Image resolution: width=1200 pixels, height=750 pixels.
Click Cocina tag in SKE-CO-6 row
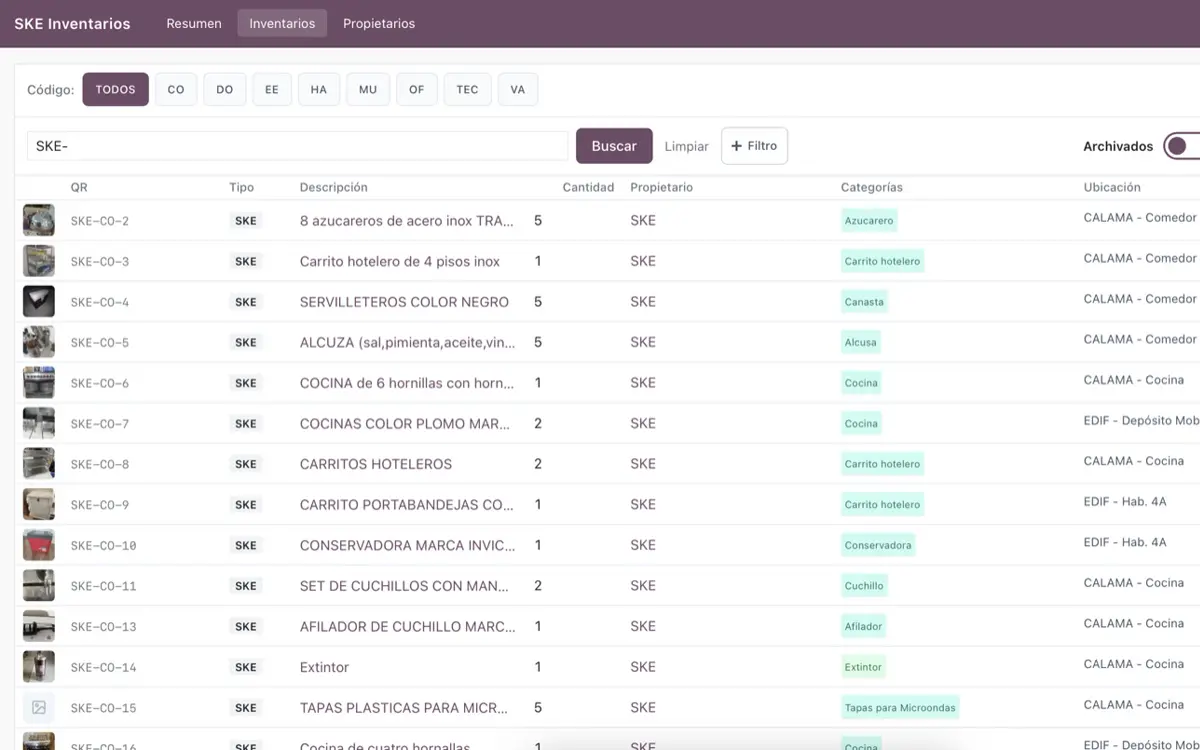(861, 383)
